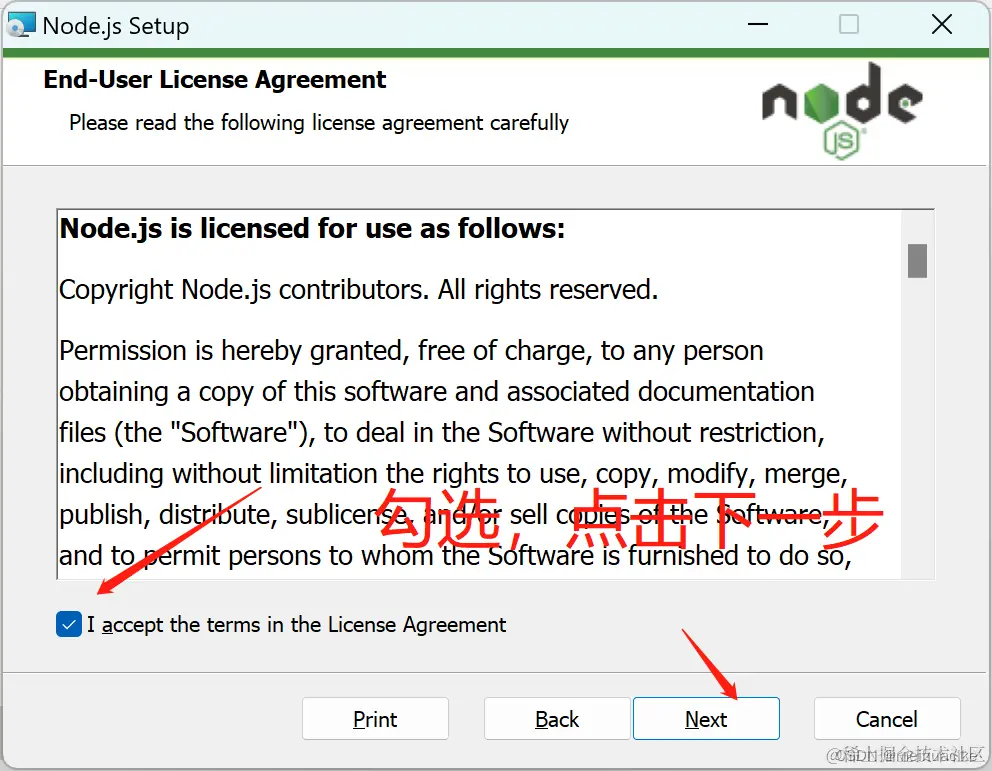Click the 'Node.js Setup' title bar text
Image resolution: width=992 pixels, height=771 pixels.
(x=116, y=26)
